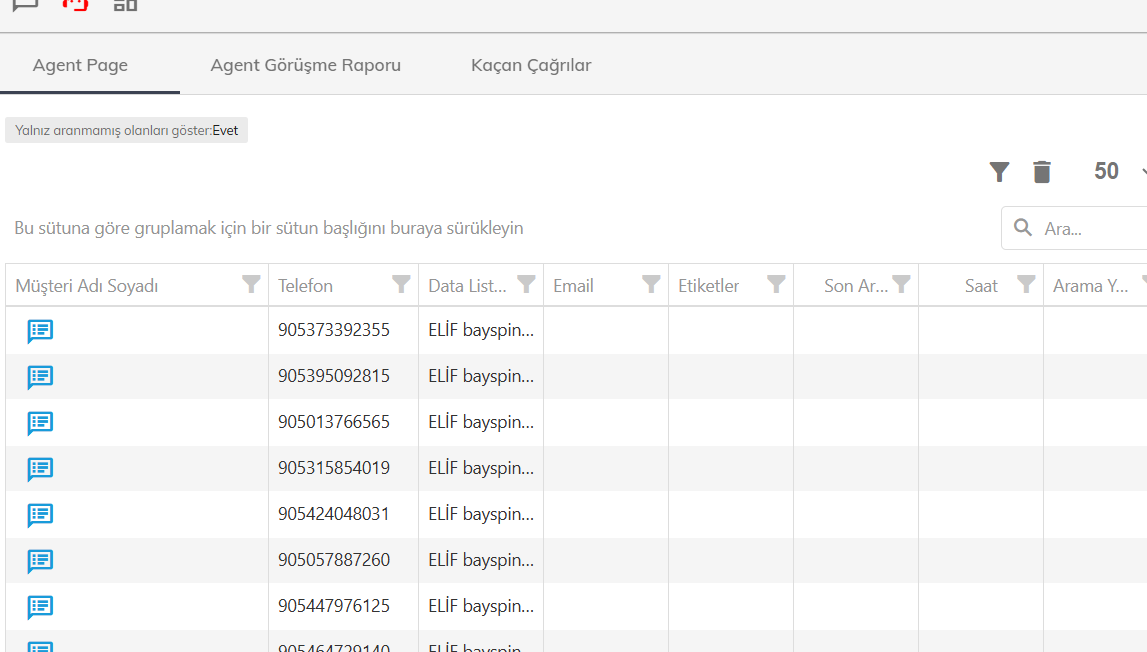Select the Agent Page tab
This screenshot has width=1147, height=652.
(80, 65)
